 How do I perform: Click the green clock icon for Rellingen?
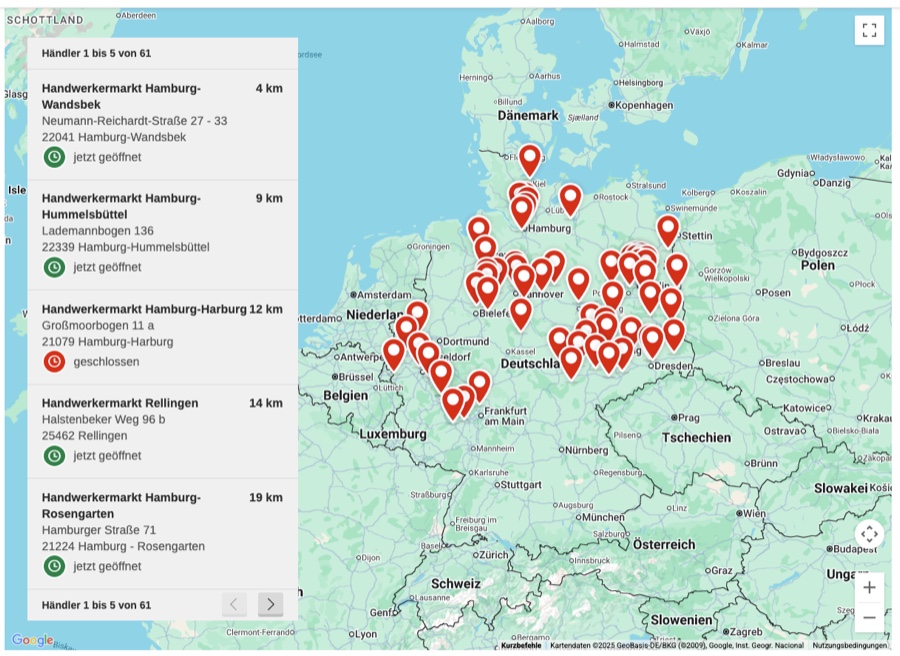[54, 456]
